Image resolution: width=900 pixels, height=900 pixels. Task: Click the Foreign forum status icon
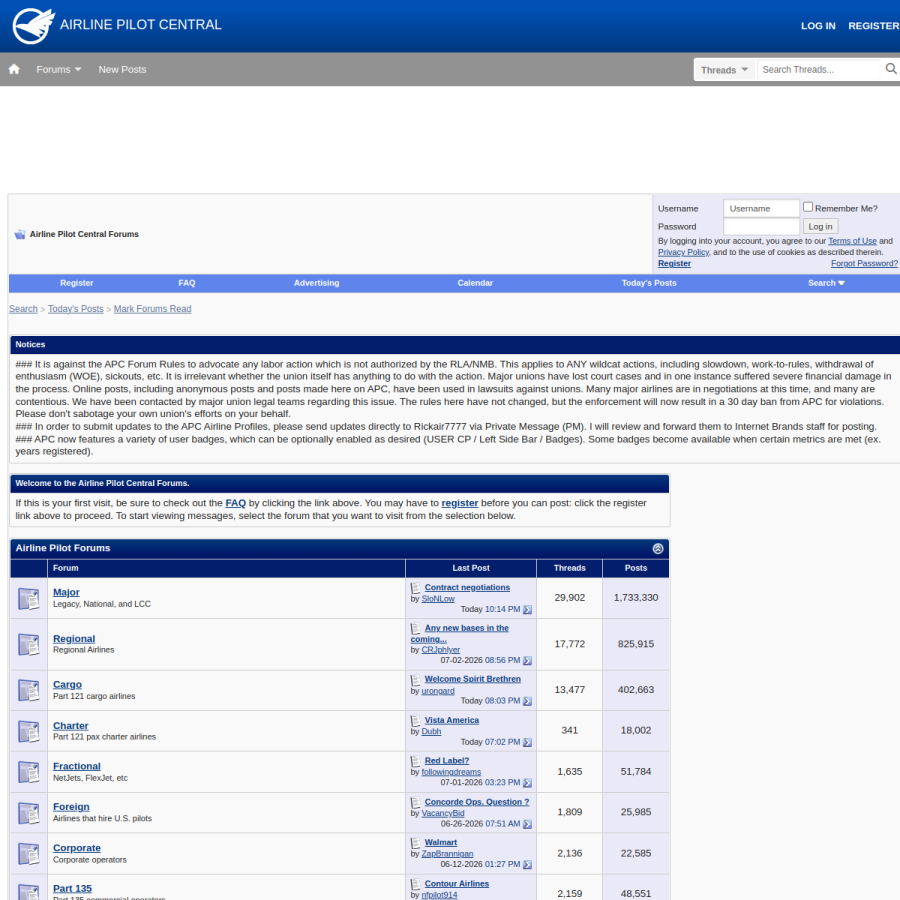[29, 813]
